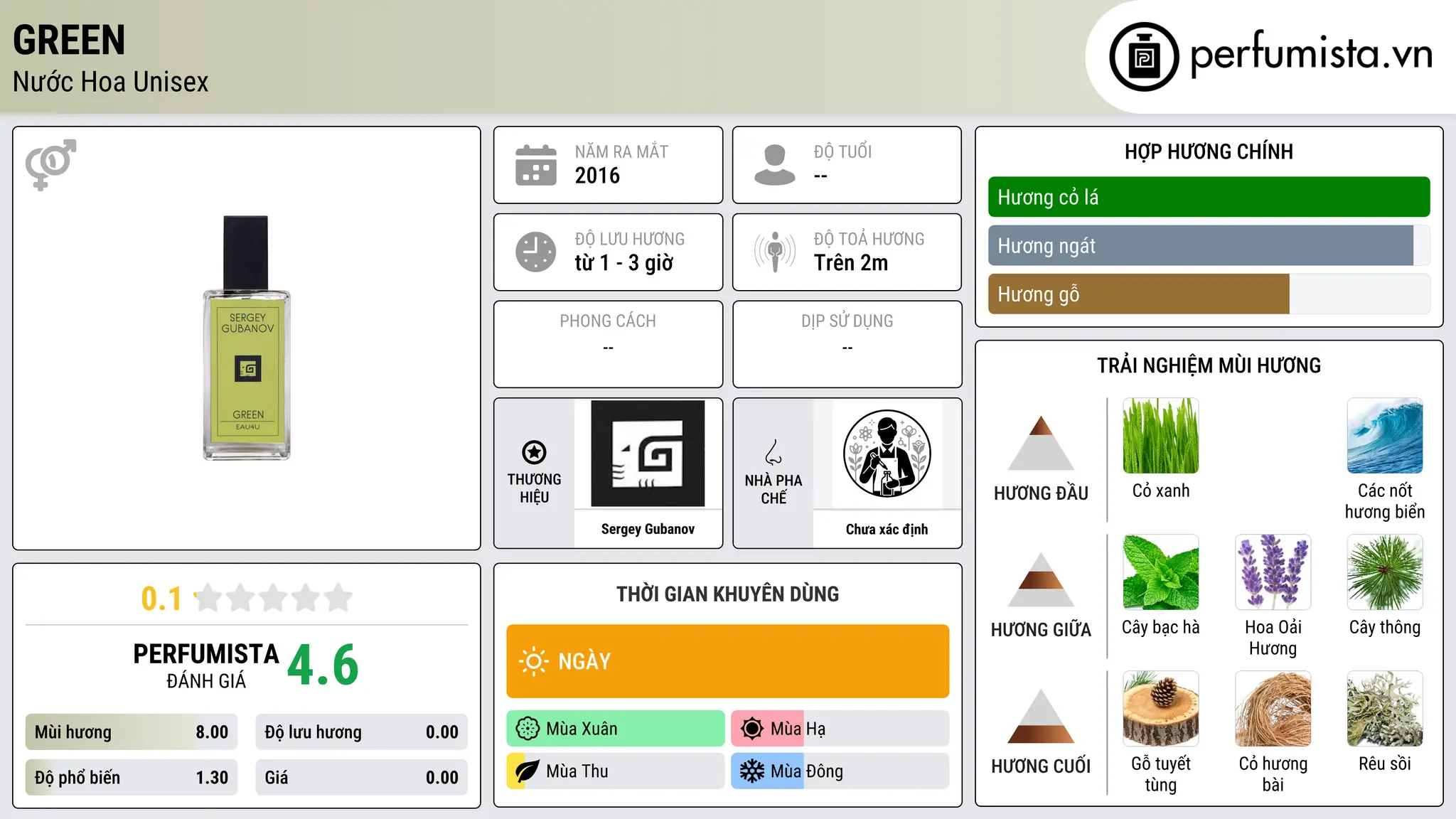Screen dimensions: 1456x819
Task: Select the Cỏ hương bài note image
Action: tap(1273, 709)
